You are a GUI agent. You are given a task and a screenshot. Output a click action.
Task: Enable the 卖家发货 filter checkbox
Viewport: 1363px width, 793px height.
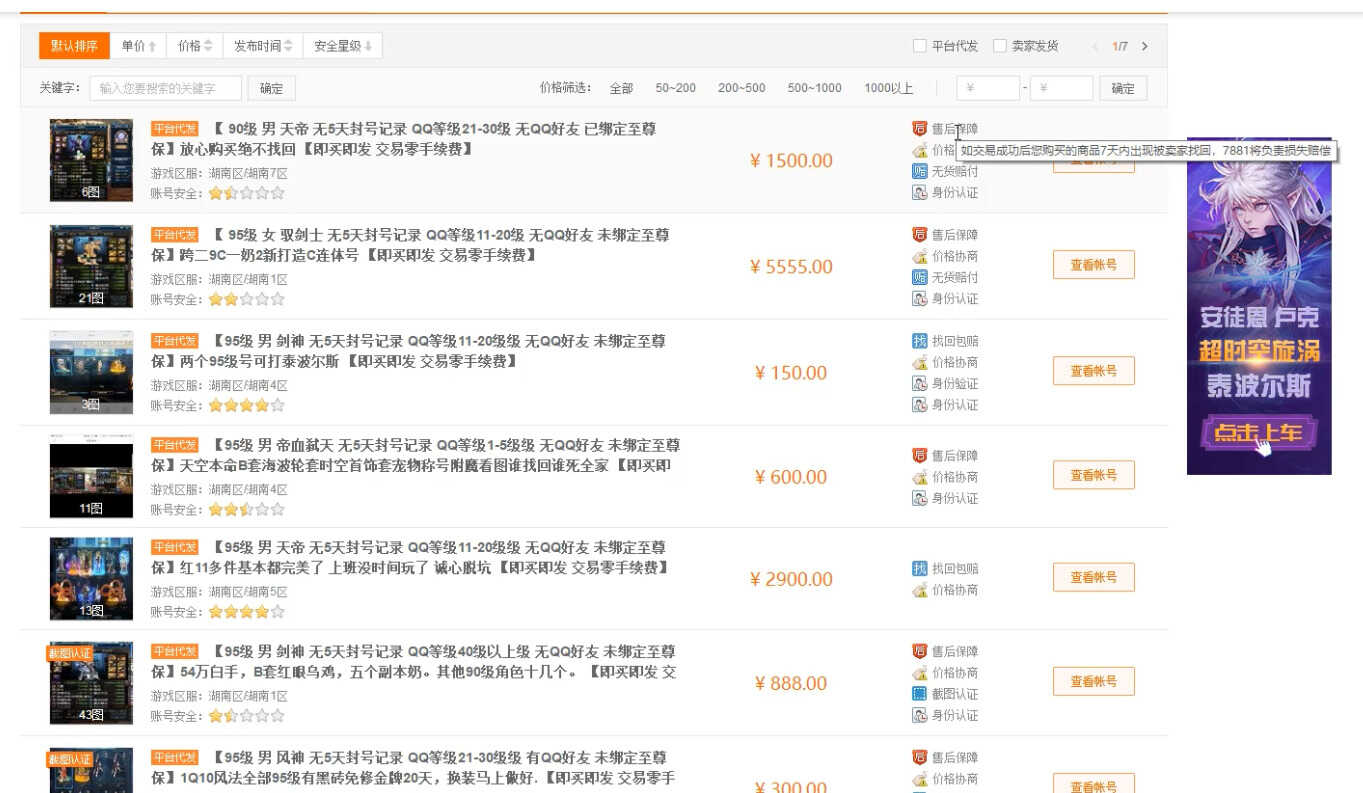click(999, 46)
